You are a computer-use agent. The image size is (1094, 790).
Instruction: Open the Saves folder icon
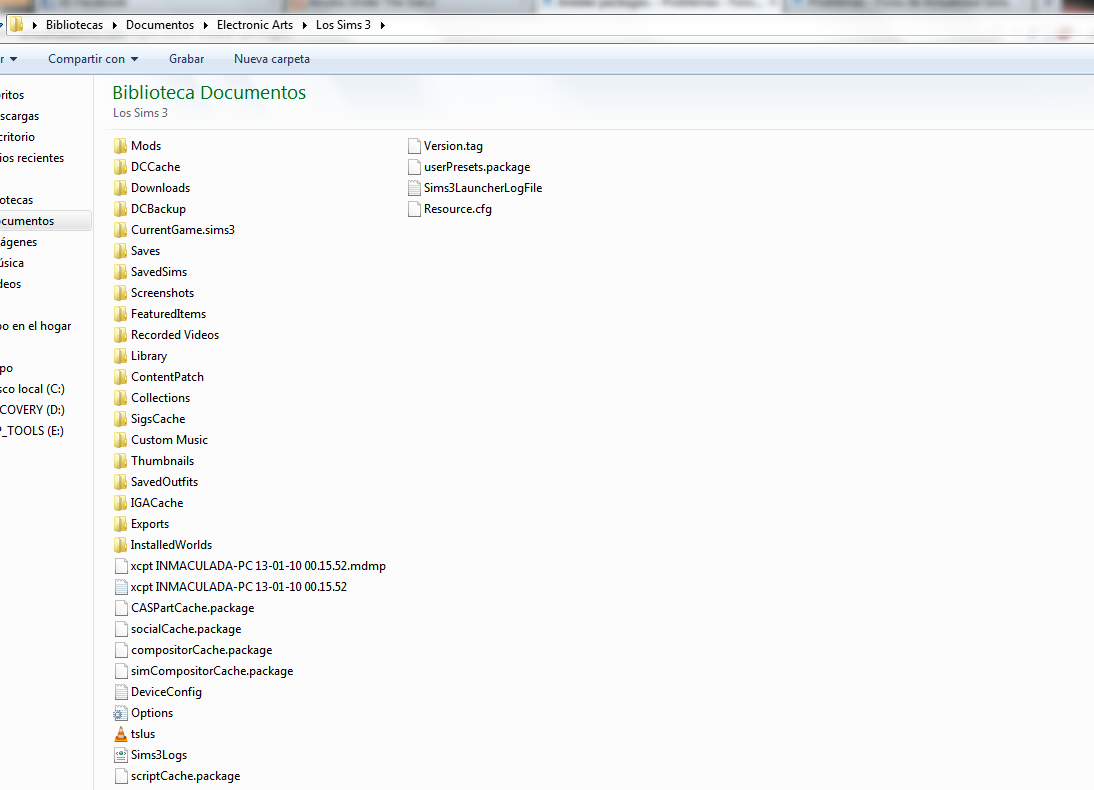121,251
